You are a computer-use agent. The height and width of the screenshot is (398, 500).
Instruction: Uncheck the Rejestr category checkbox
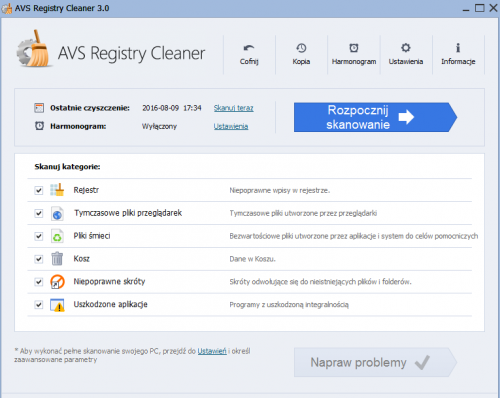(39, 190)
